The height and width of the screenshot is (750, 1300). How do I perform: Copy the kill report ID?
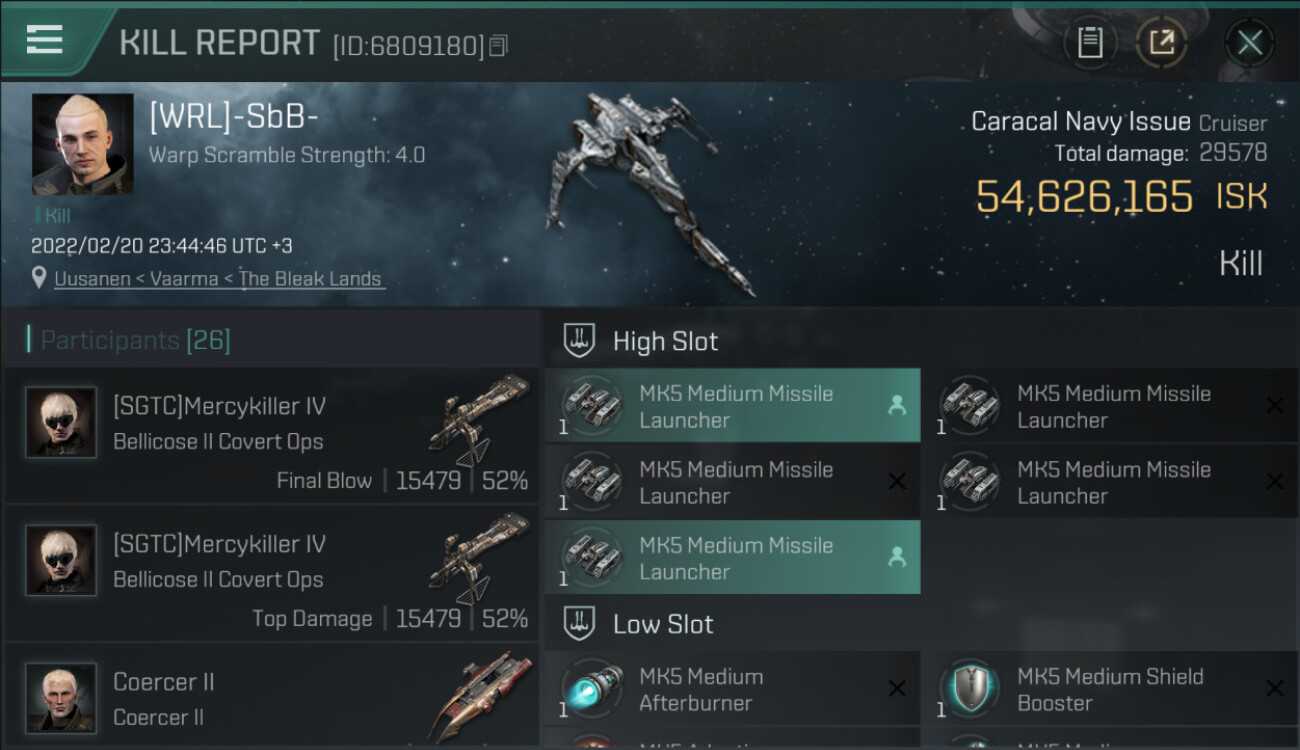click(498, 45)
